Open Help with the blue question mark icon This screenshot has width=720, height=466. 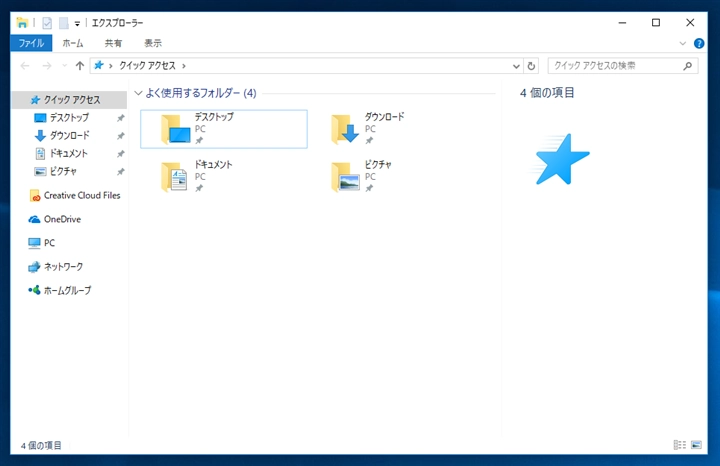coord(699,44)
